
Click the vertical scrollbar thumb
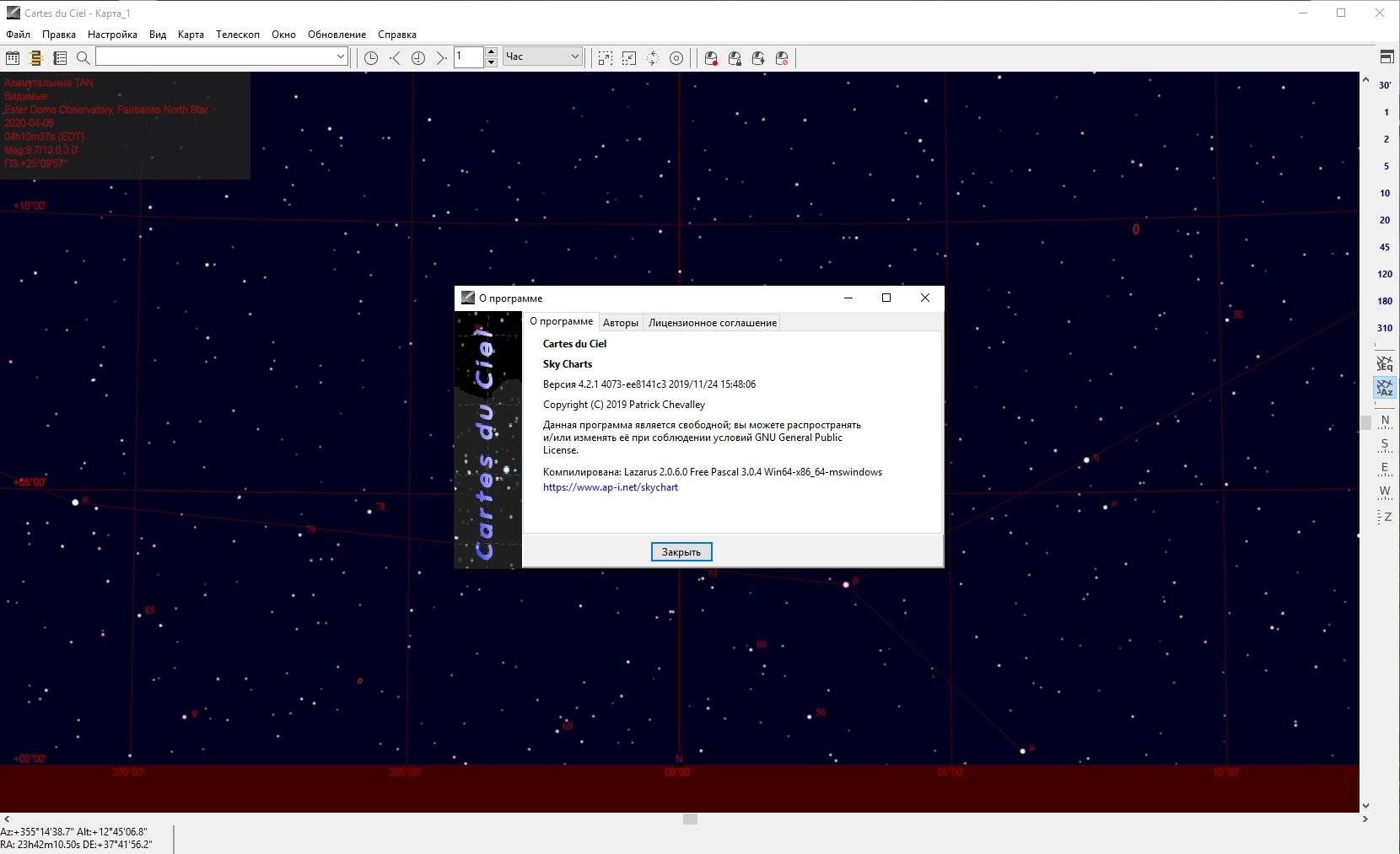(x=1365, y=423)
